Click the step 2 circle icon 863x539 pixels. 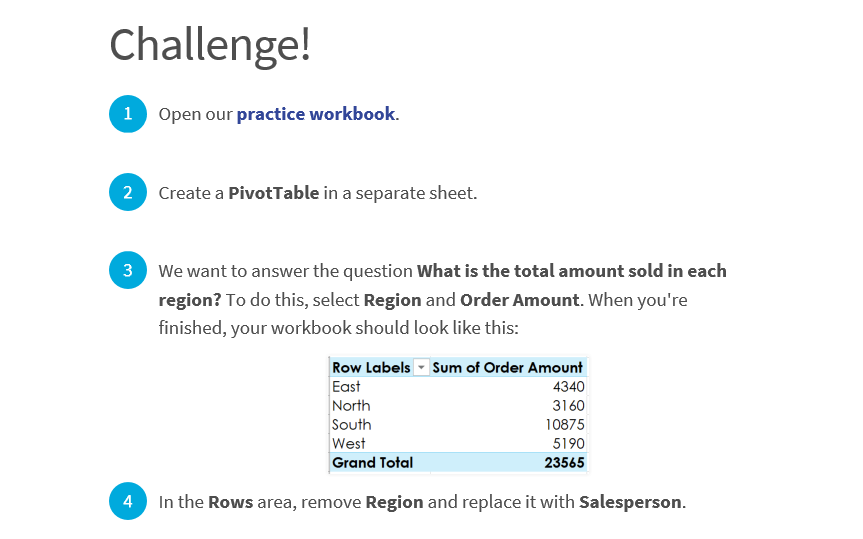coord(128,192)
